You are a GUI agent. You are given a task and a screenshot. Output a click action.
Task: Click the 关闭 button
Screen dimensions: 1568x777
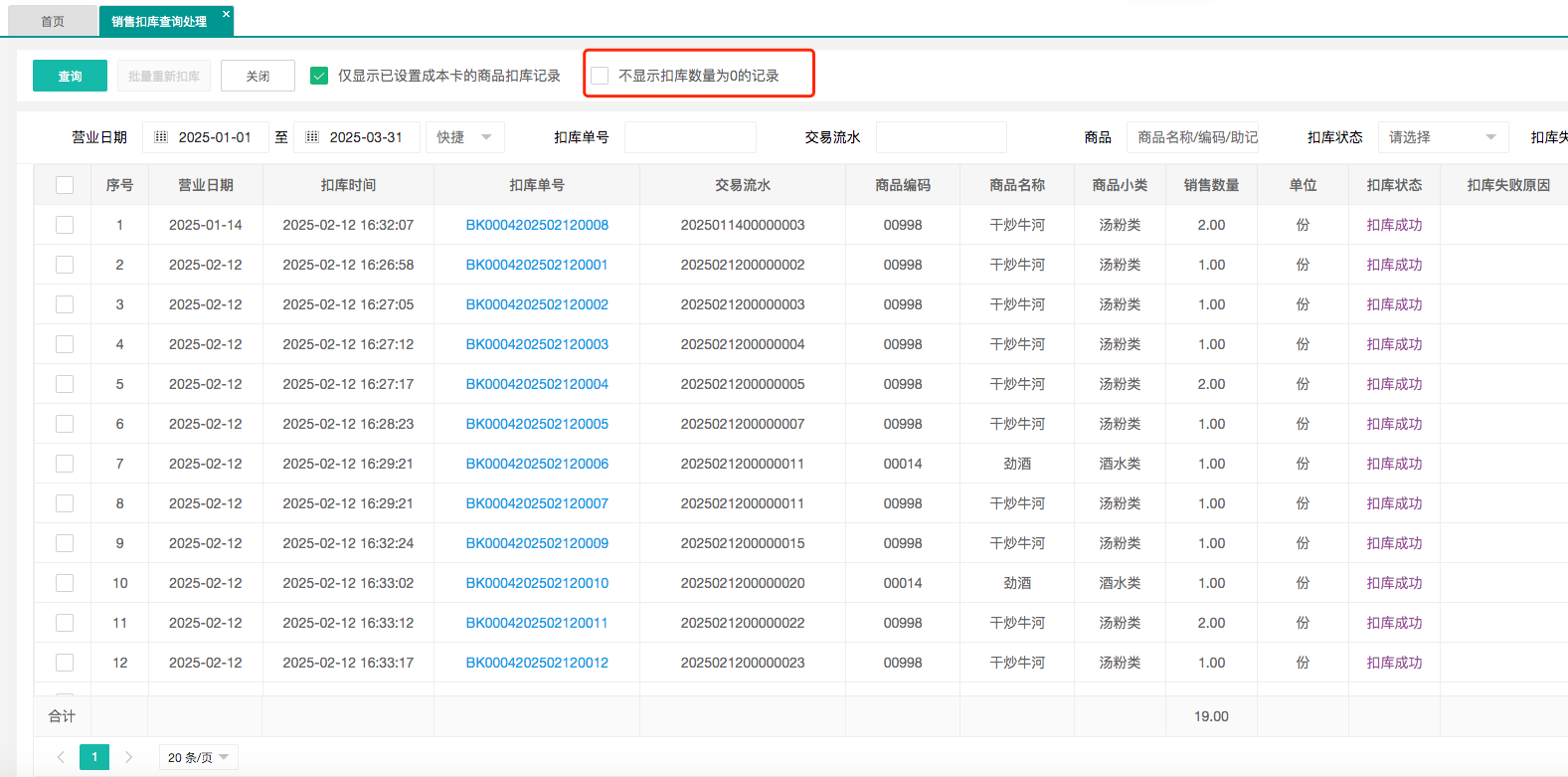pos(258,76)
